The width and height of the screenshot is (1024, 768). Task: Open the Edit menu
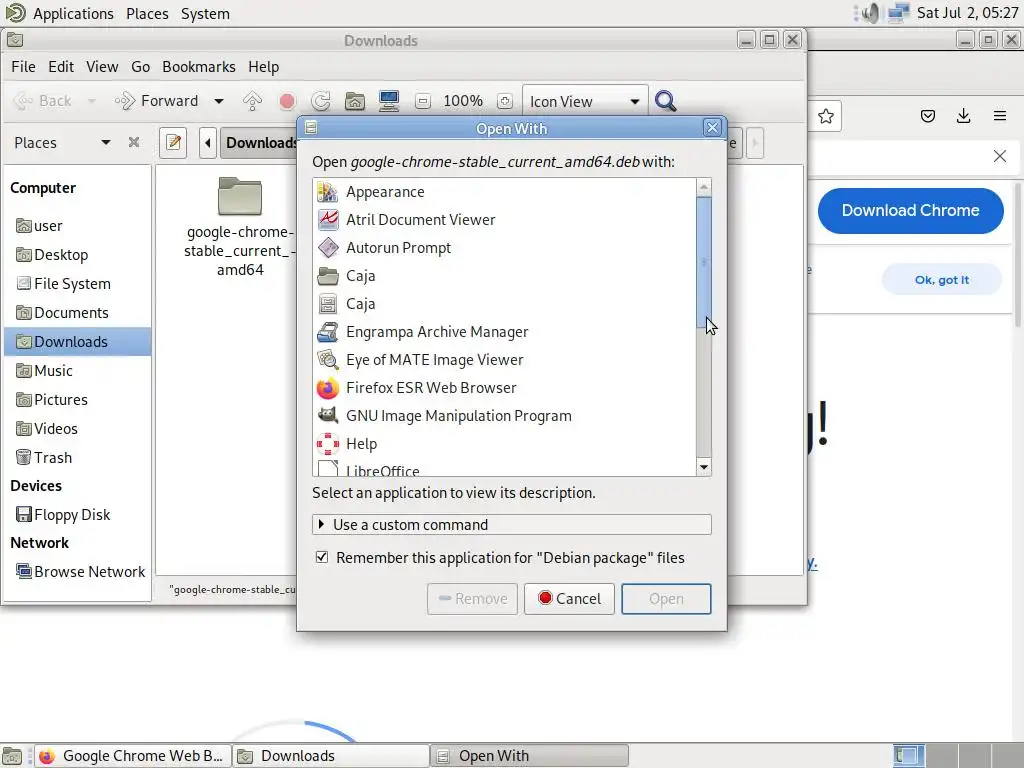[61, 67]
